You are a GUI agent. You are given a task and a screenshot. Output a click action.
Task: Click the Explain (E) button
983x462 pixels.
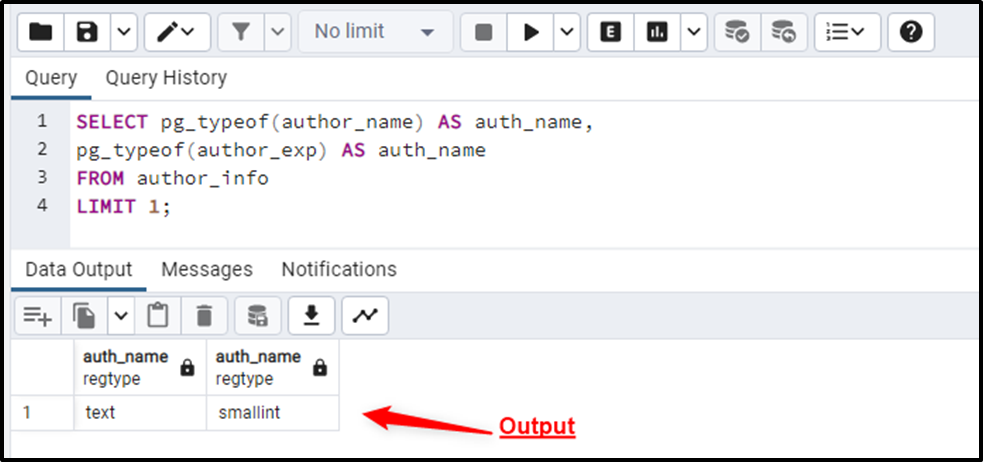tap(610, 32)
